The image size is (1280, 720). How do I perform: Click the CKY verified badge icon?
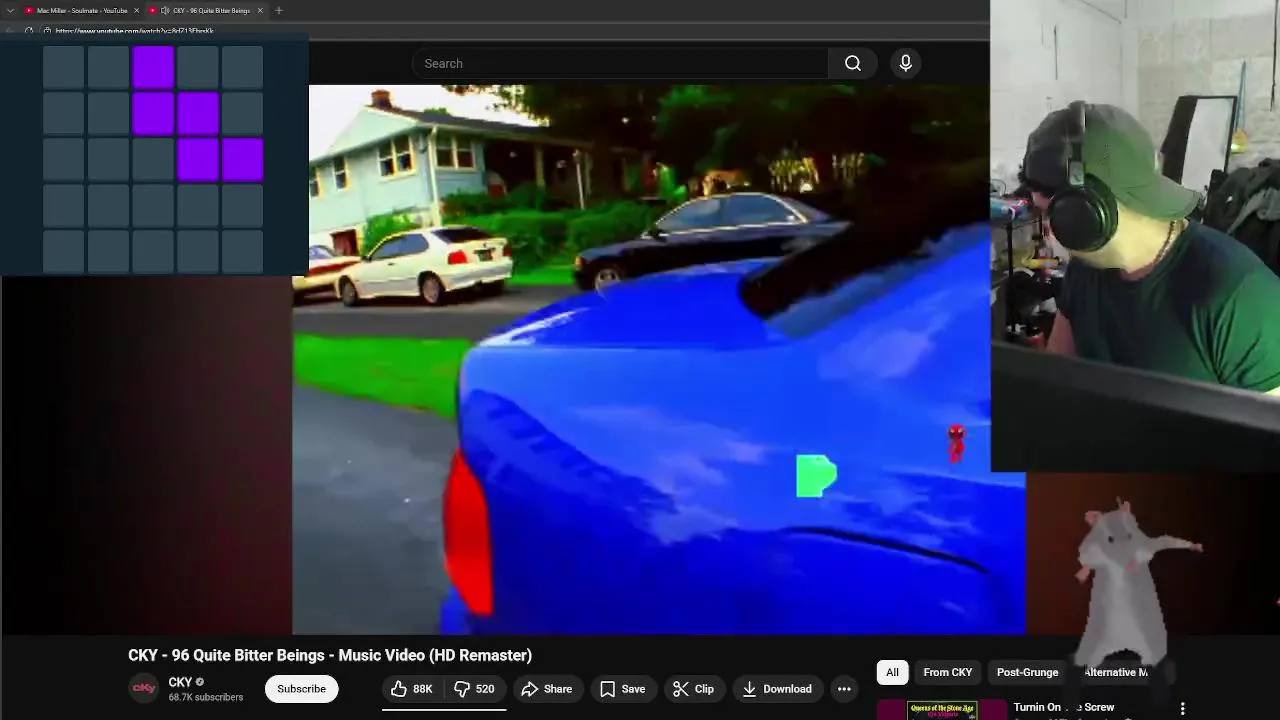[200, 682]
